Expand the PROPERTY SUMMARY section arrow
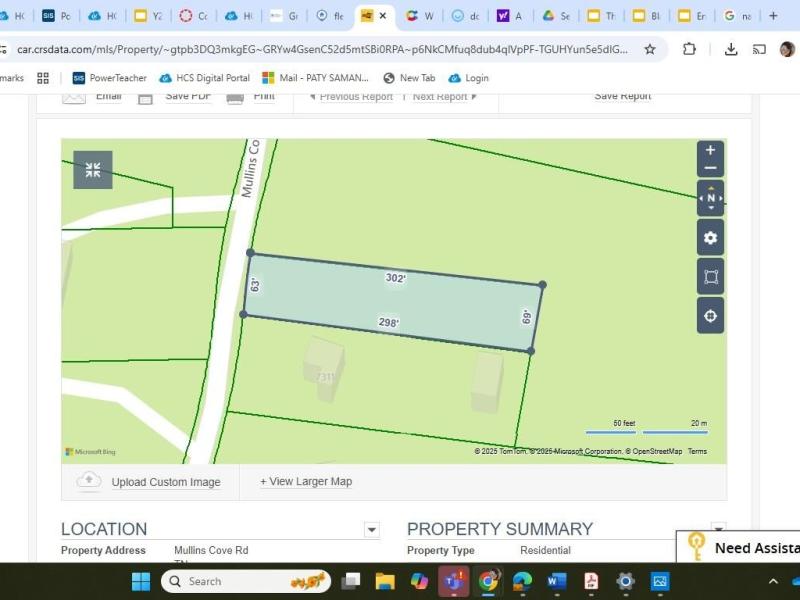 [x=718, y=527]
